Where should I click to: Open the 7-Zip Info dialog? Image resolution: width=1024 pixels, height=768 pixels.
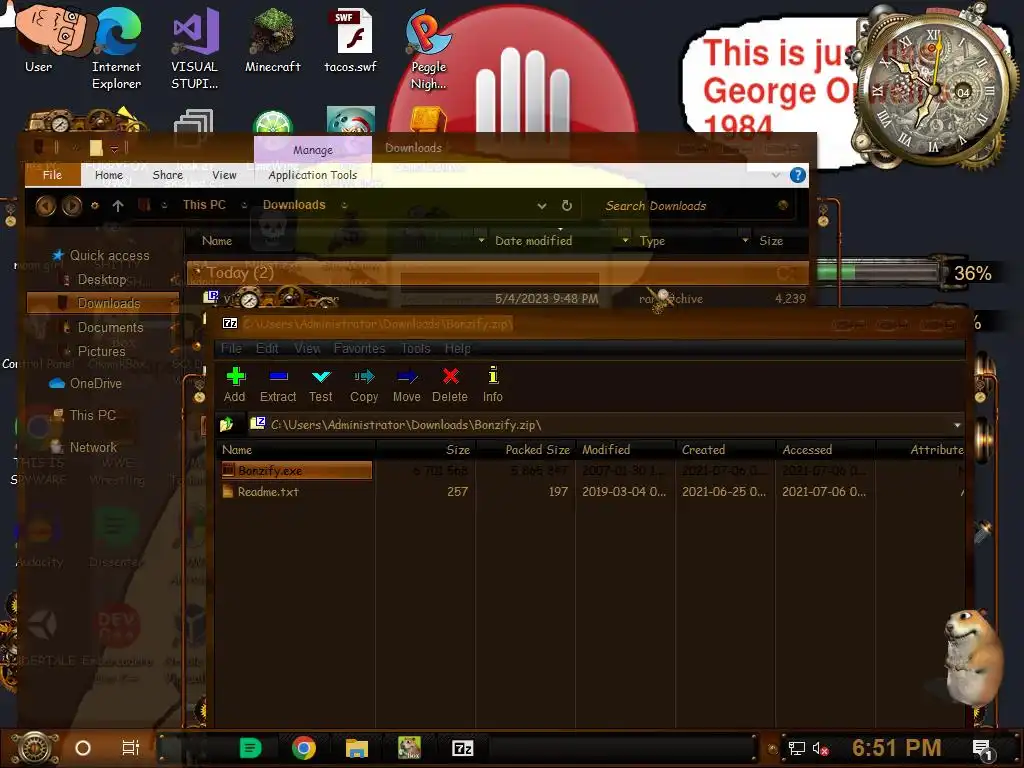pyautogui.click(x=493, y=385)
